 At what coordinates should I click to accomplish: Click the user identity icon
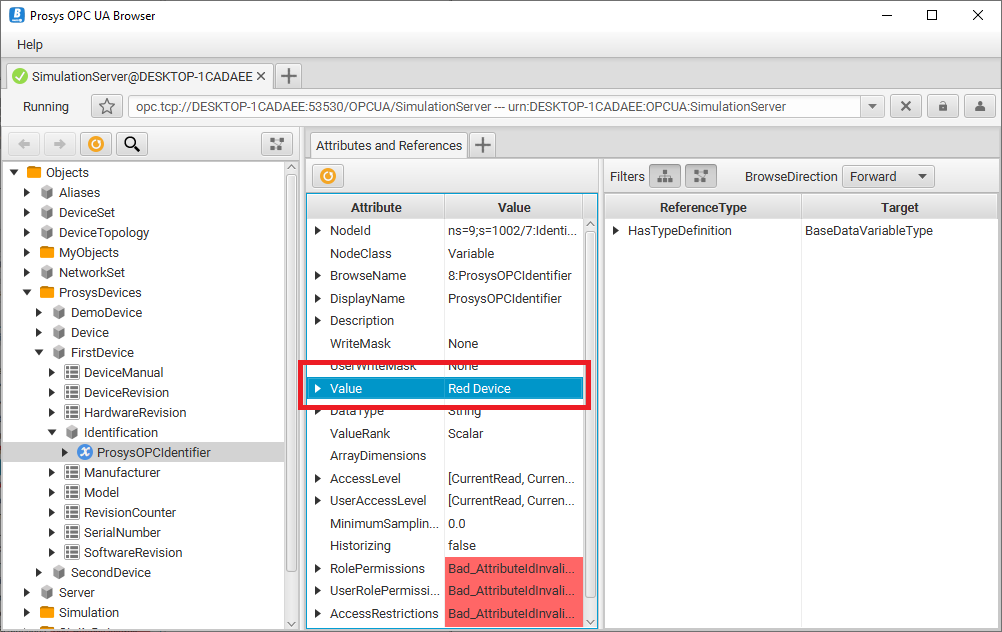[x=980, y=107]
